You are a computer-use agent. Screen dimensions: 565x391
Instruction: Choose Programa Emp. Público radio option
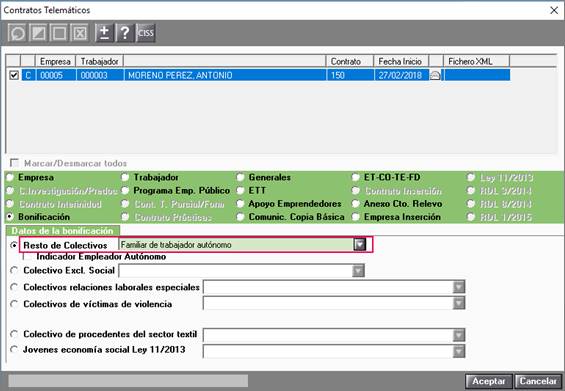coord(125,191)
